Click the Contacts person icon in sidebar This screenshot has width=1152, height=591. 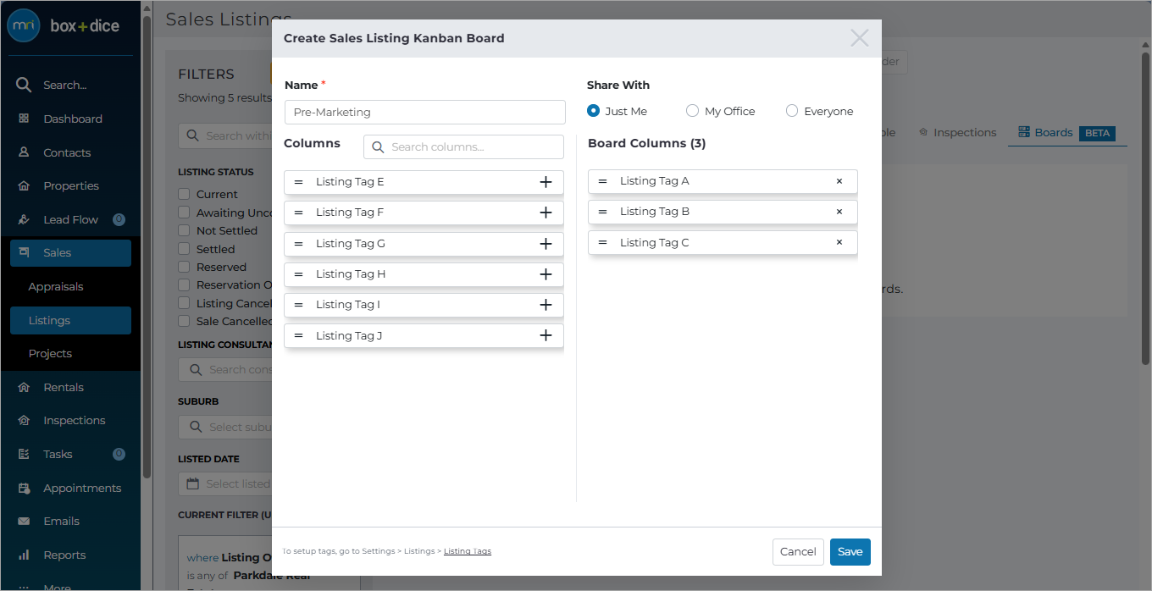[x=24, y=152]
